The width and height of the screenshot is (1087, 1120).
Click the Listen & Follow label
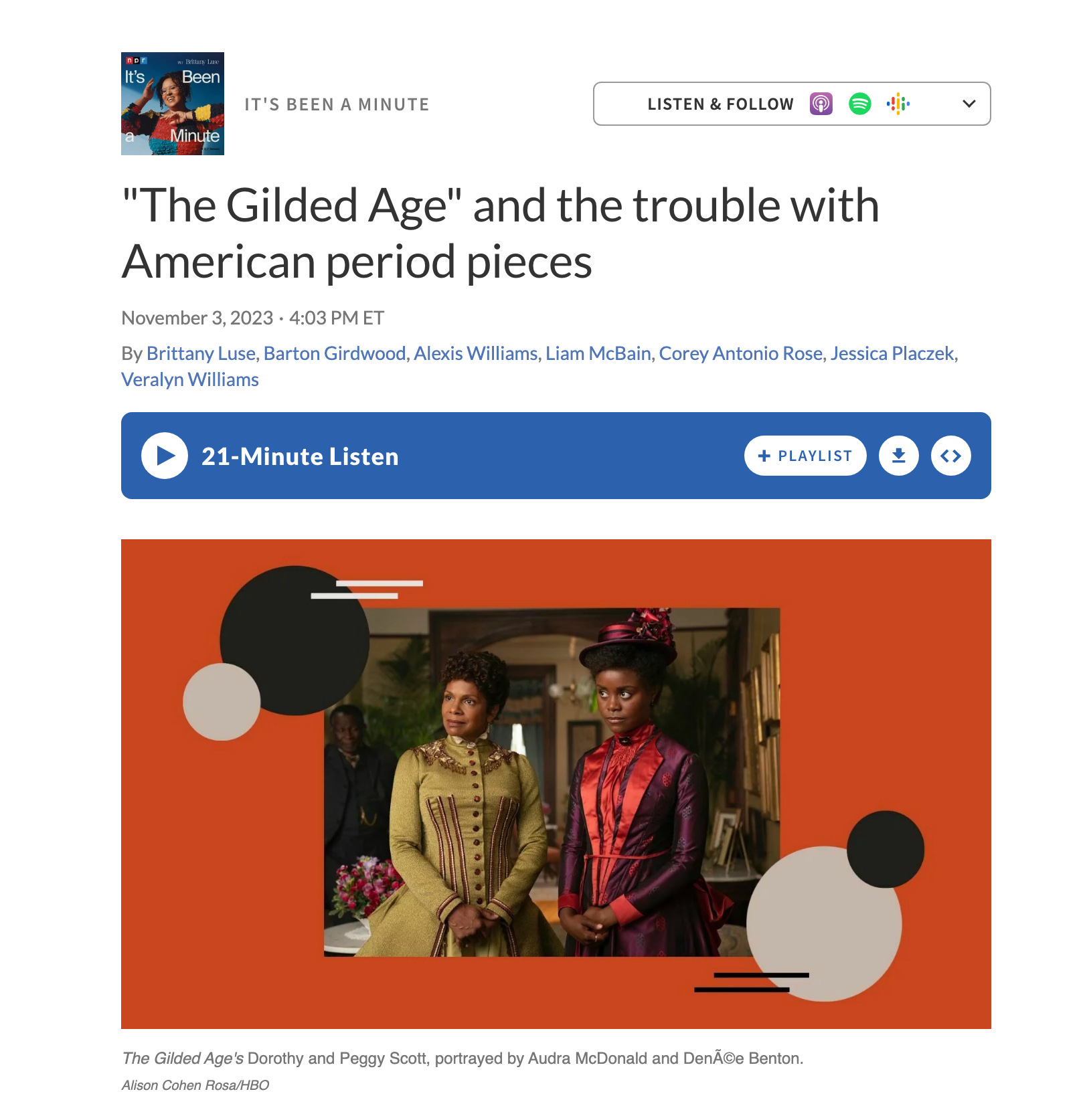[x=720, y=104]
